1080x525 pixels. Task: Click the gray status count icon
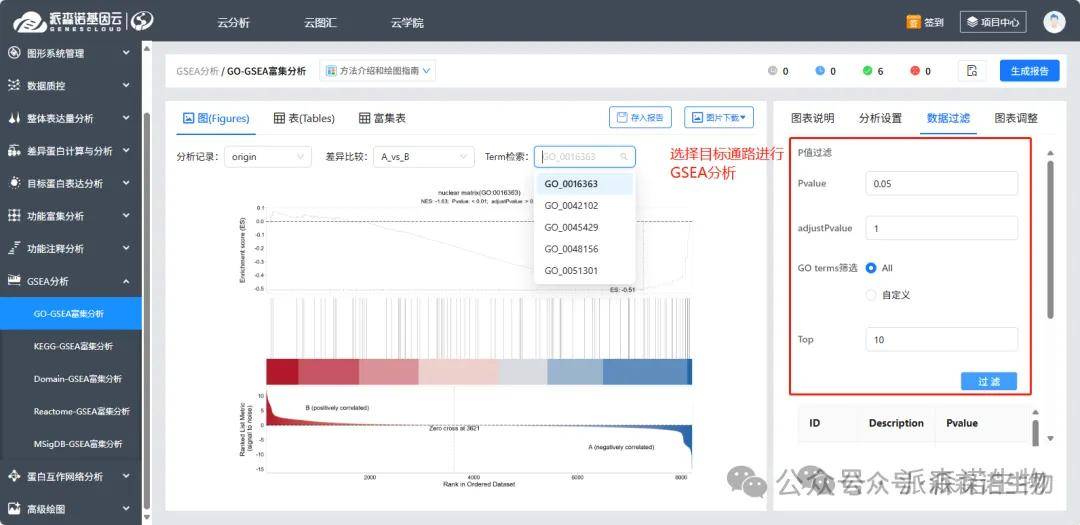tap(771, 71)
